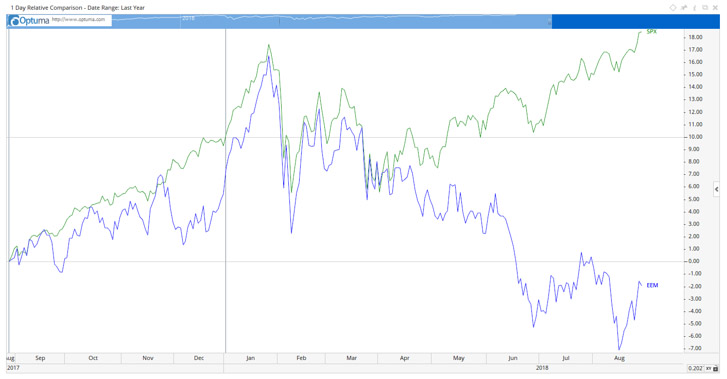Click the Apr month on time axis
Image resolution: width=727 pixels, height=379 pixels.
[405, 358]
